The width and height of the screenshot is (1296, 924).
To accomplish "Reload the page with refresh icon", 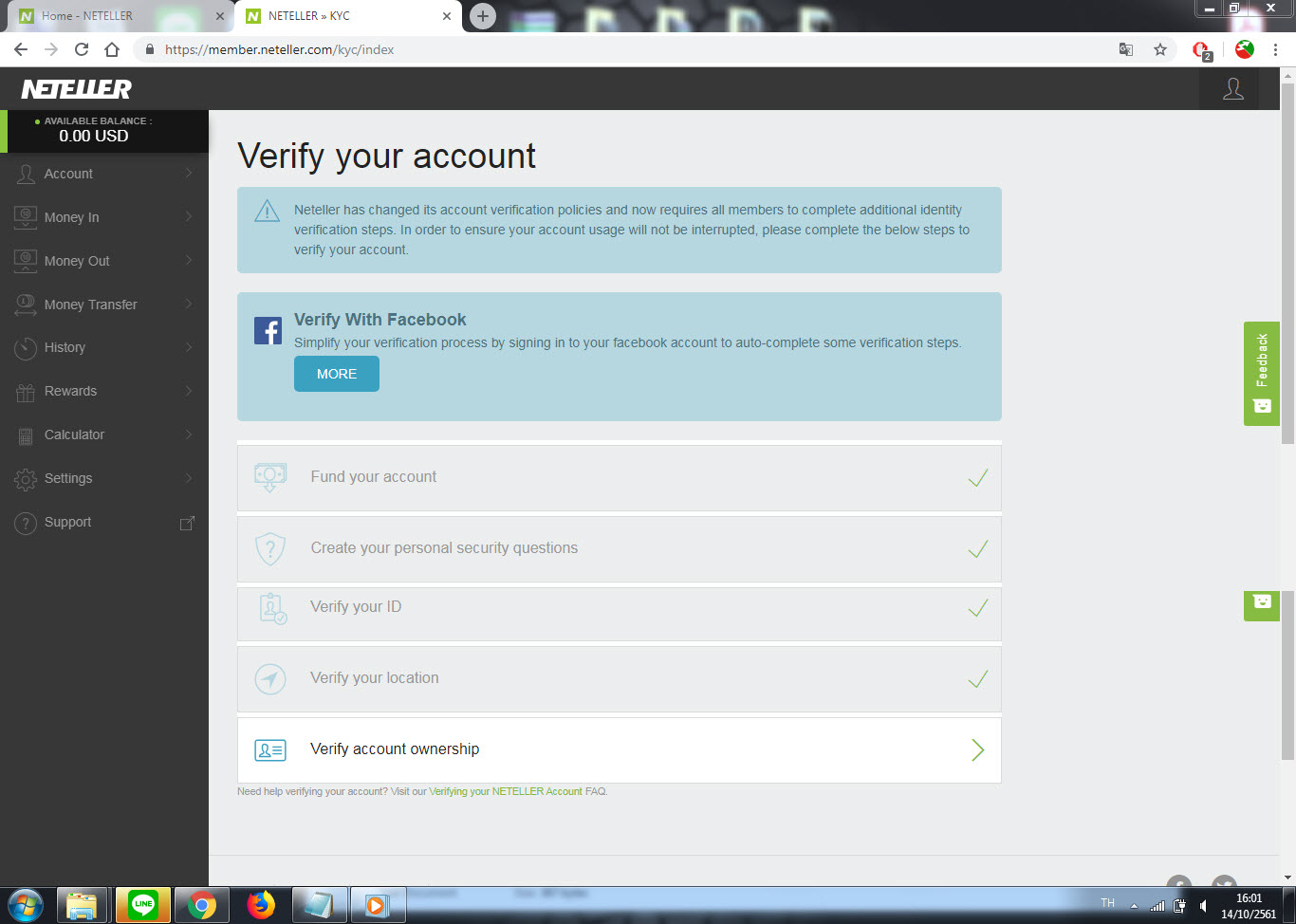I will point(82,49).
